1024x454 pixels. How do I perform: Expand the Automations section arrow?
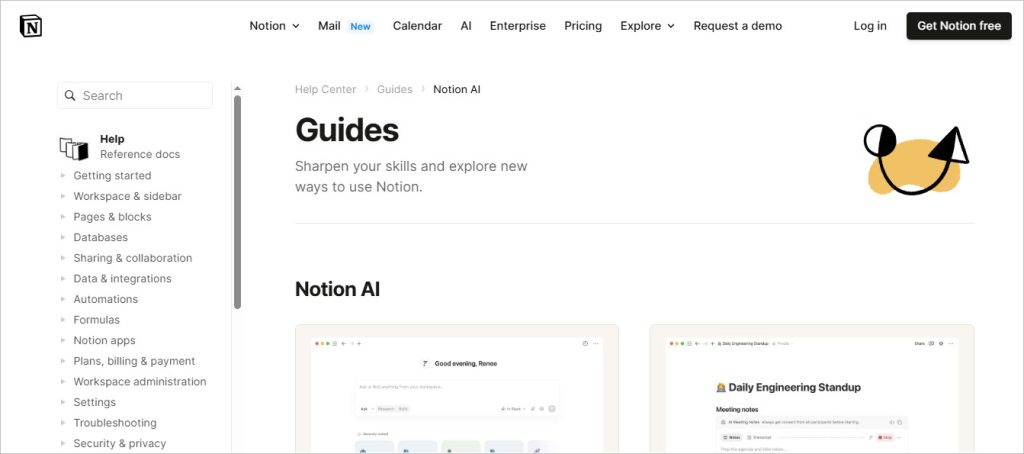(63, 299)
